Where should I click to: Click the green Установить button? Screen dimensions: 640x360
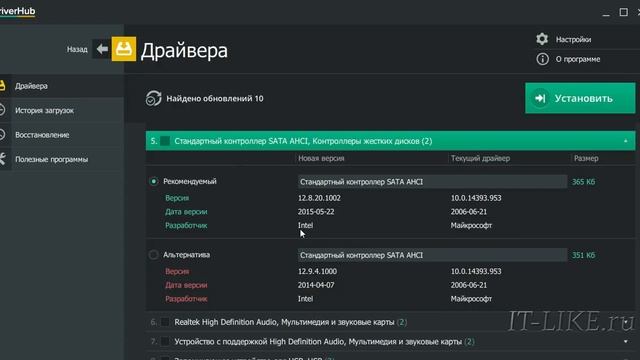point(580,98)
